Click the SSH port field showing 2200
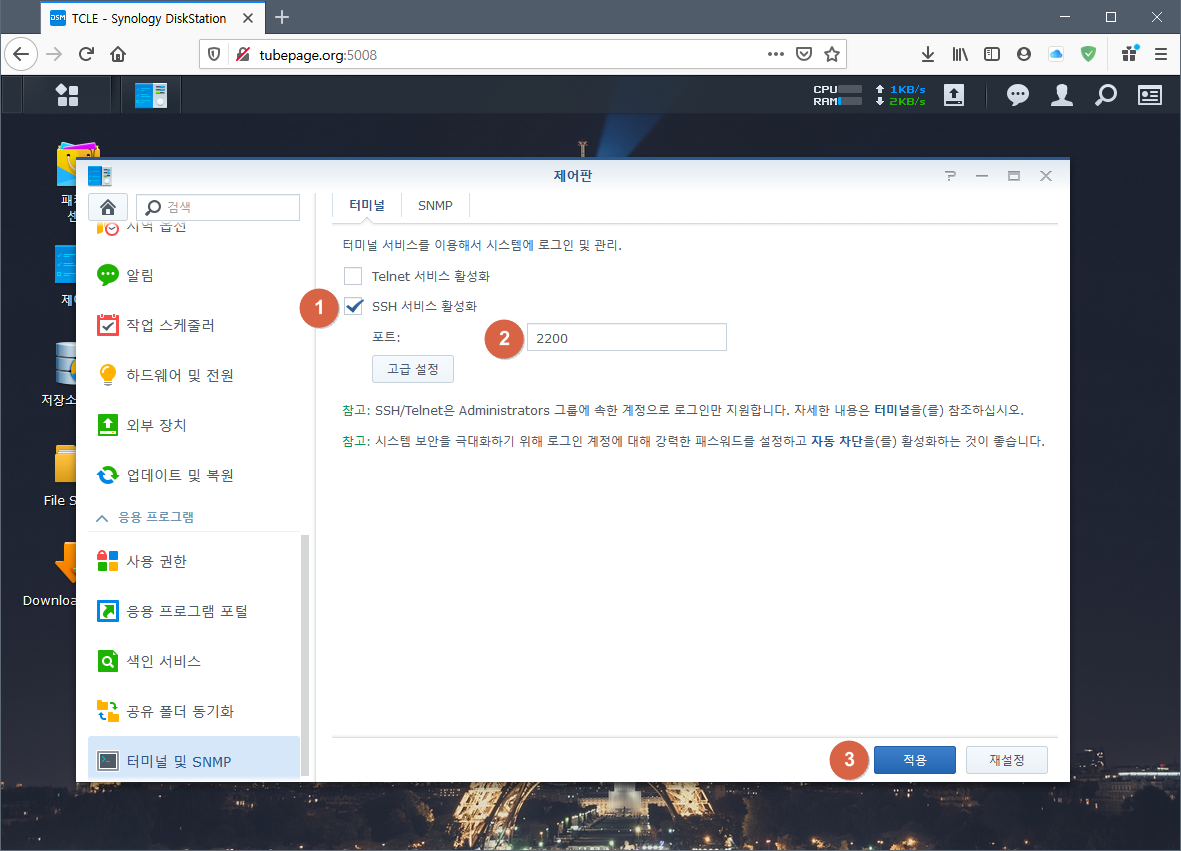 pyautogui.click(x=627, y=337)
